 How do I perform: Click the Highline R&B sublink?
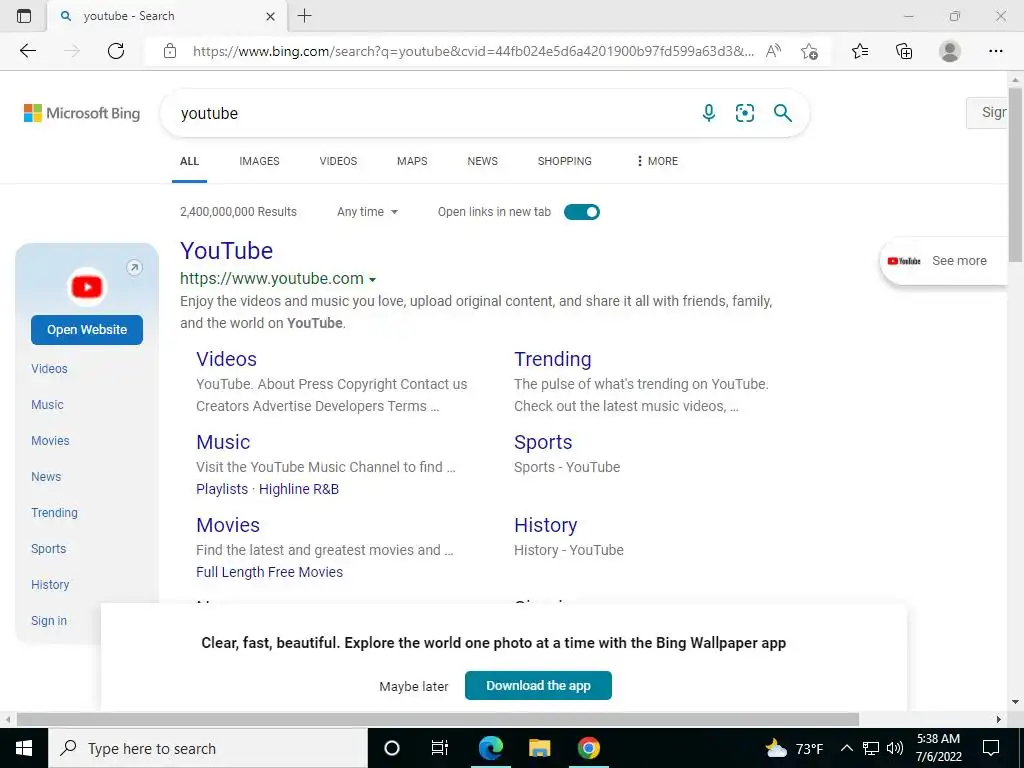[x=299, y=489]
